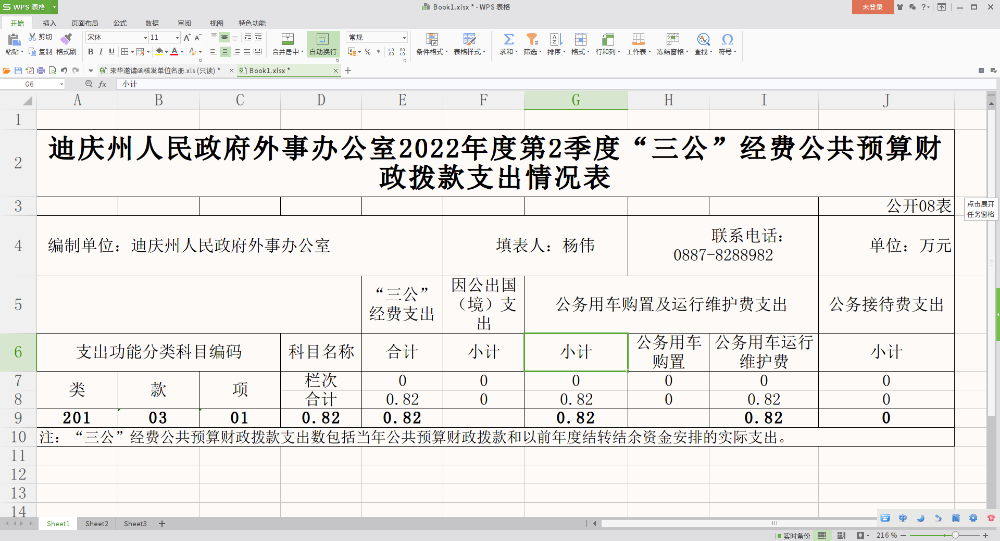This screenshot has width=1000, height=541.
Task: Select the Format Painter (格式刷) brush
Action: pyautogui.click(x=66, y=38)
